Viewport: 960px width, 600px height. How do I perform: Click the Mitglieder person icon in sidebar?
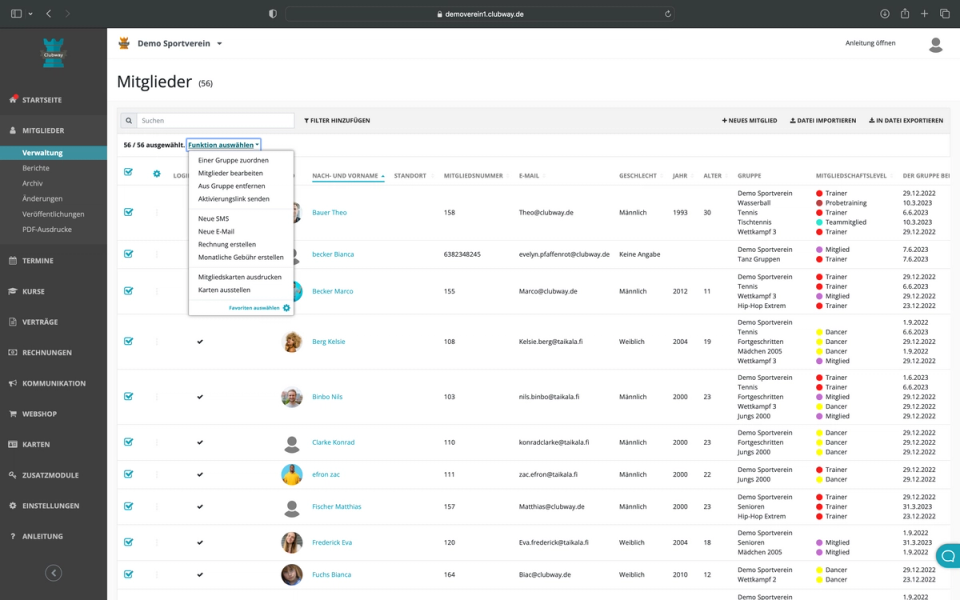(x=13, y=130)
